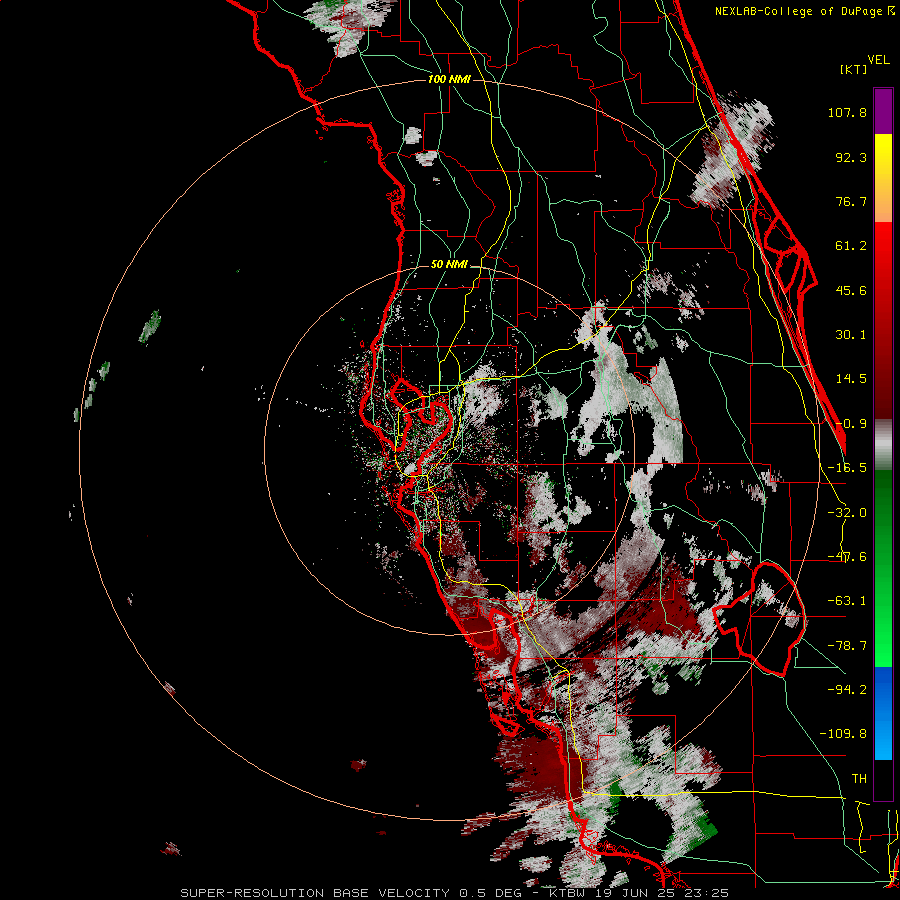900x900 pixels.
Task: Click the VEL legend title
Action: [878, 60]
